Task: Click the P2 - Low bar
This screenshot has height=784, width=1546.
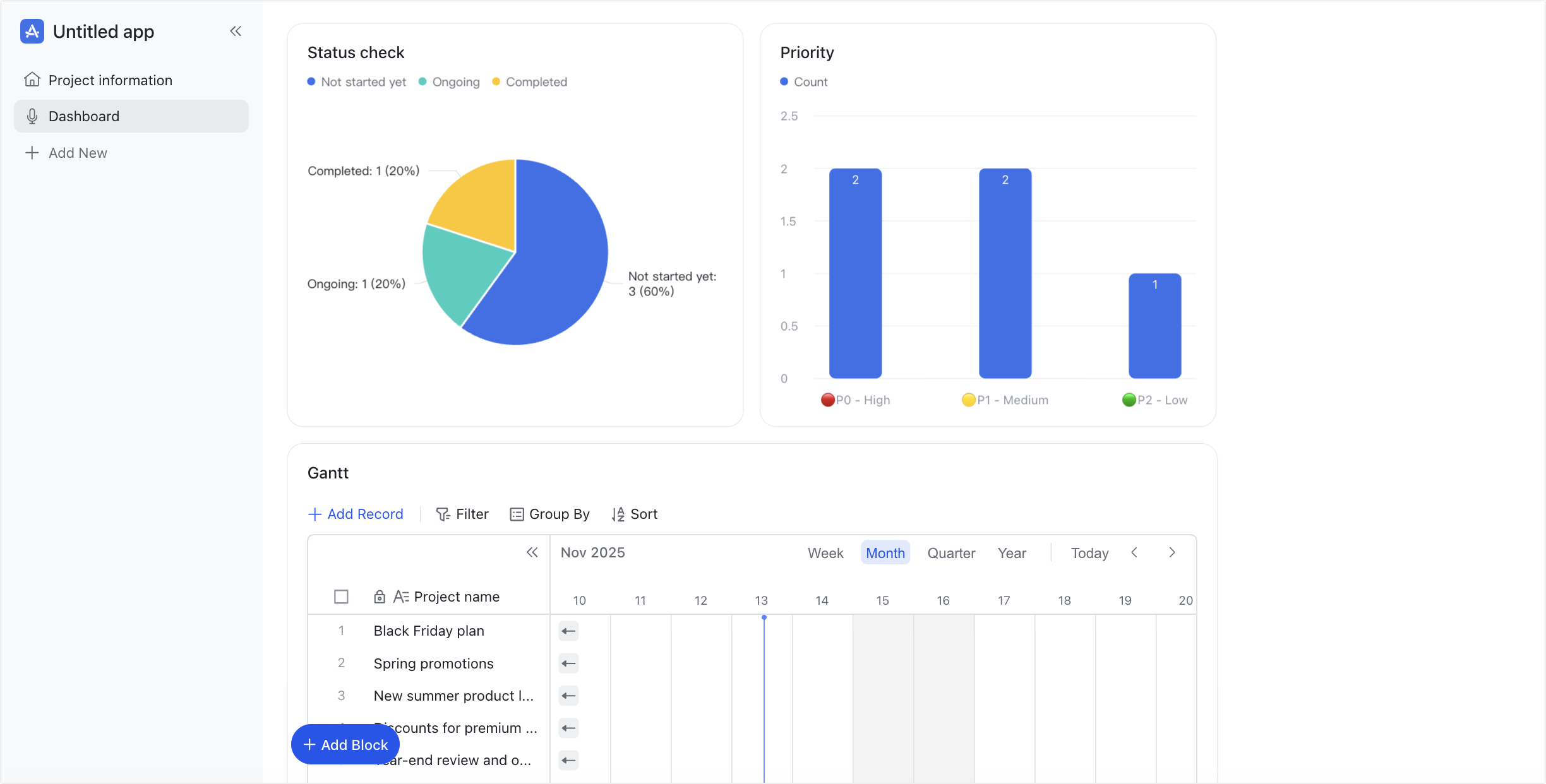Action: point(1154,326)
